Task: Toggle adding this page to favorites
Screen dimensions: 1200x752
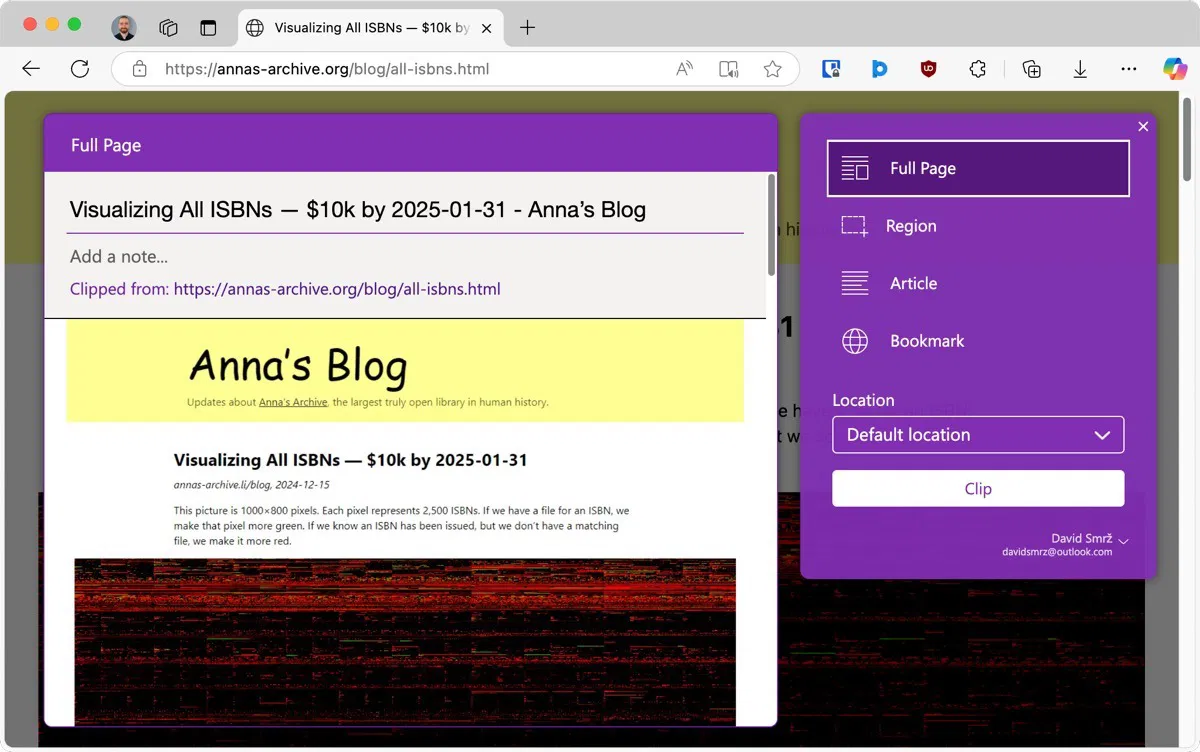Action: click(773, 69)
